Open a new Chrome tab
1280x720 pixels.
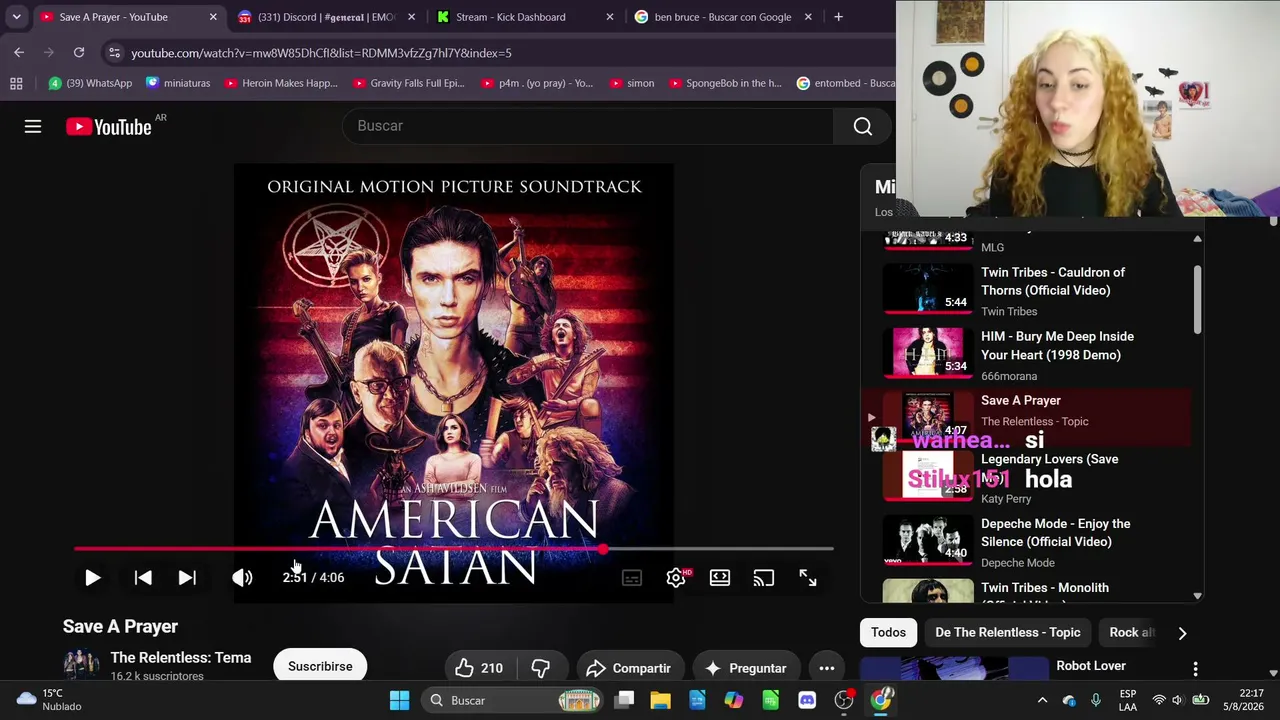[x=838, y=17]
